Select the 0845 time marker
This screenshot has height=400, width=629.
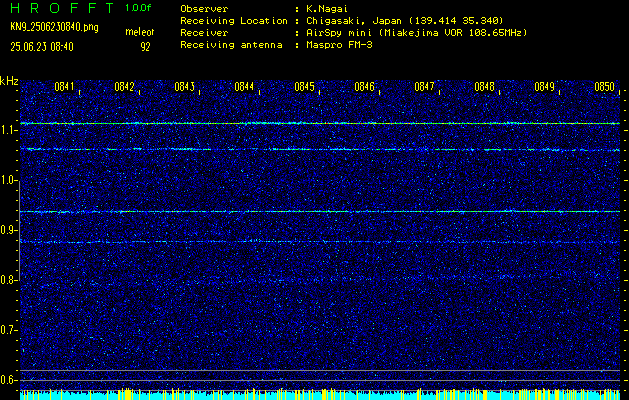pos(304,87)
